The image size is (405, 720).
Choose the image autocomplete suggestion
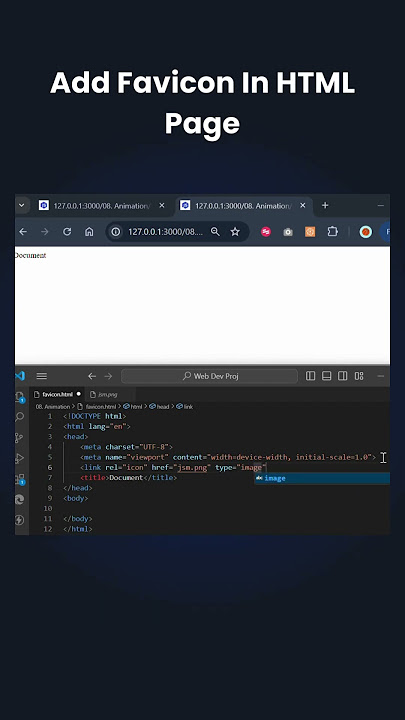tap(322, 478)
